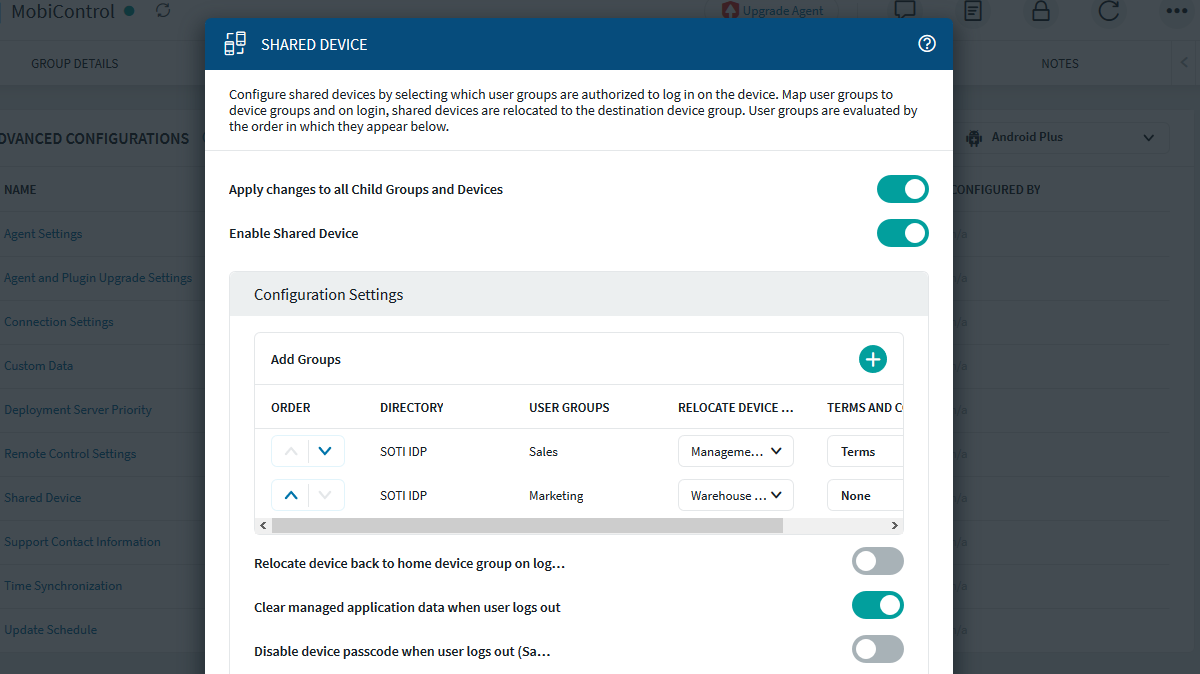
Task: Open the Warehouse relocate dropdown for Marketing
Action: tap(735, 495)
